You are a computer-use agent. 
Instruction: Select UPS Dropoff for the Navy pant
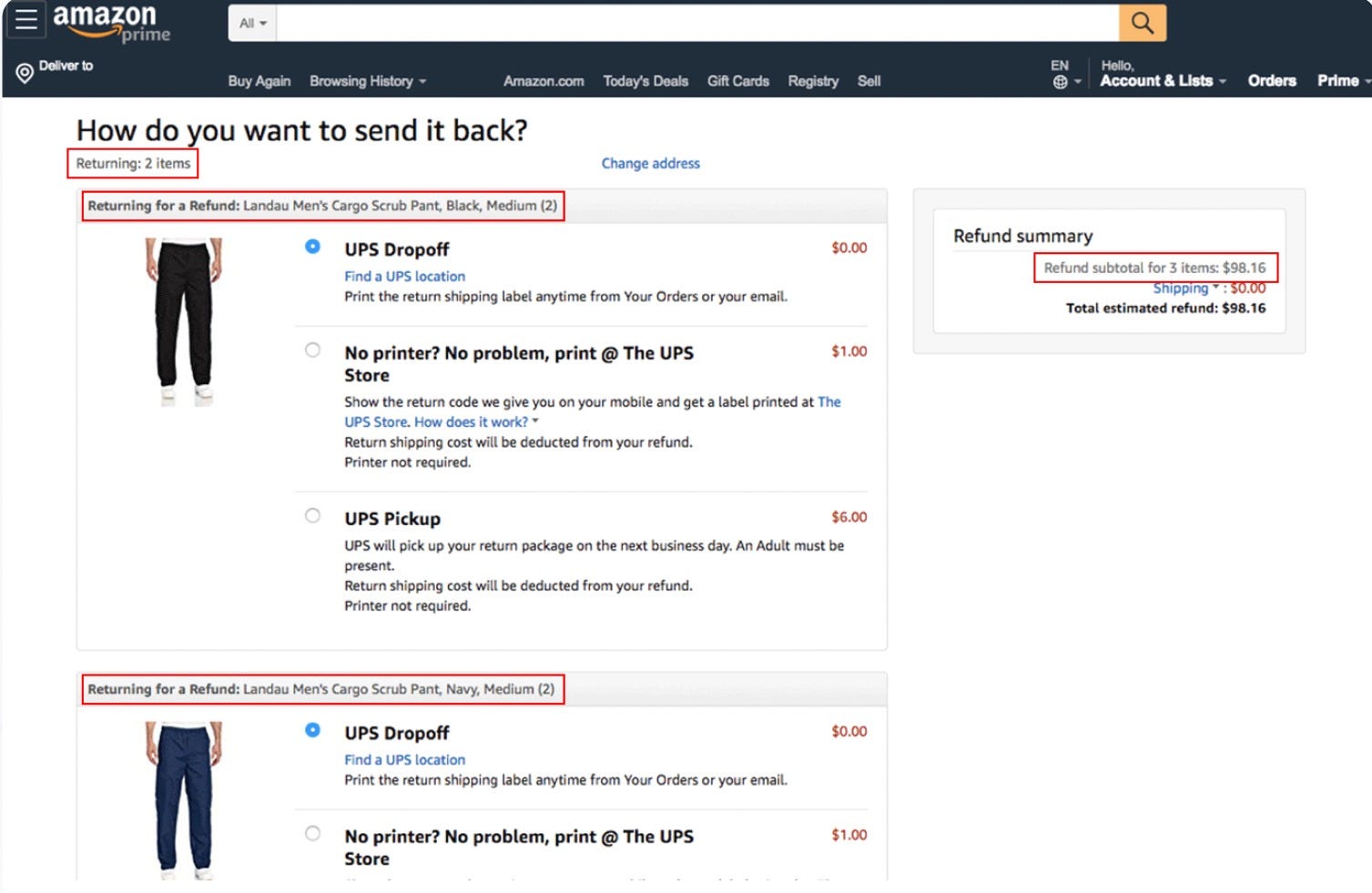point(312,730)
